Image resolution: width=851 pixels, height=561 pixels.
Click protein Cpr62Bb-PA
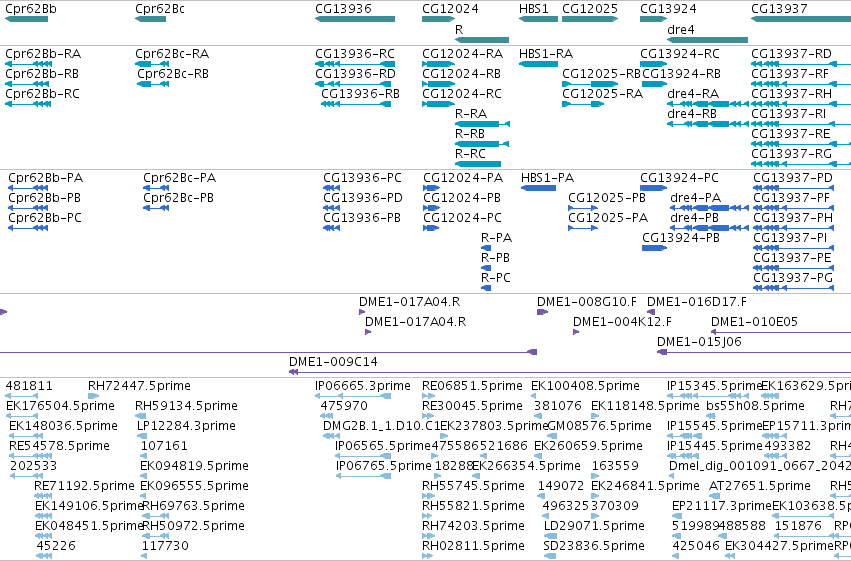(46, 178)
